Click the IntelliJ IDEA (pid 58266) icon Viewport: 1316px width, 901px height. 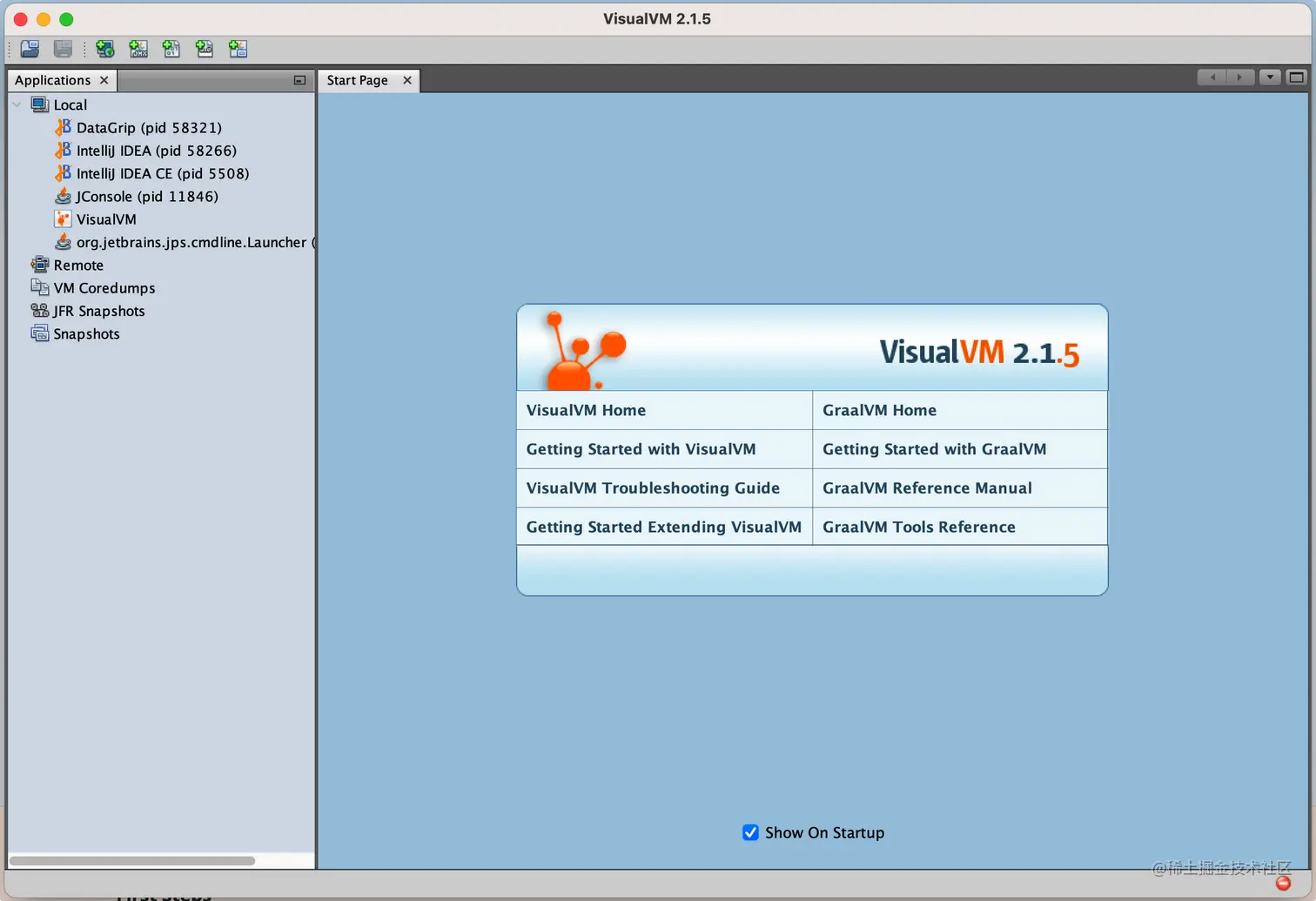coord(63,150)
